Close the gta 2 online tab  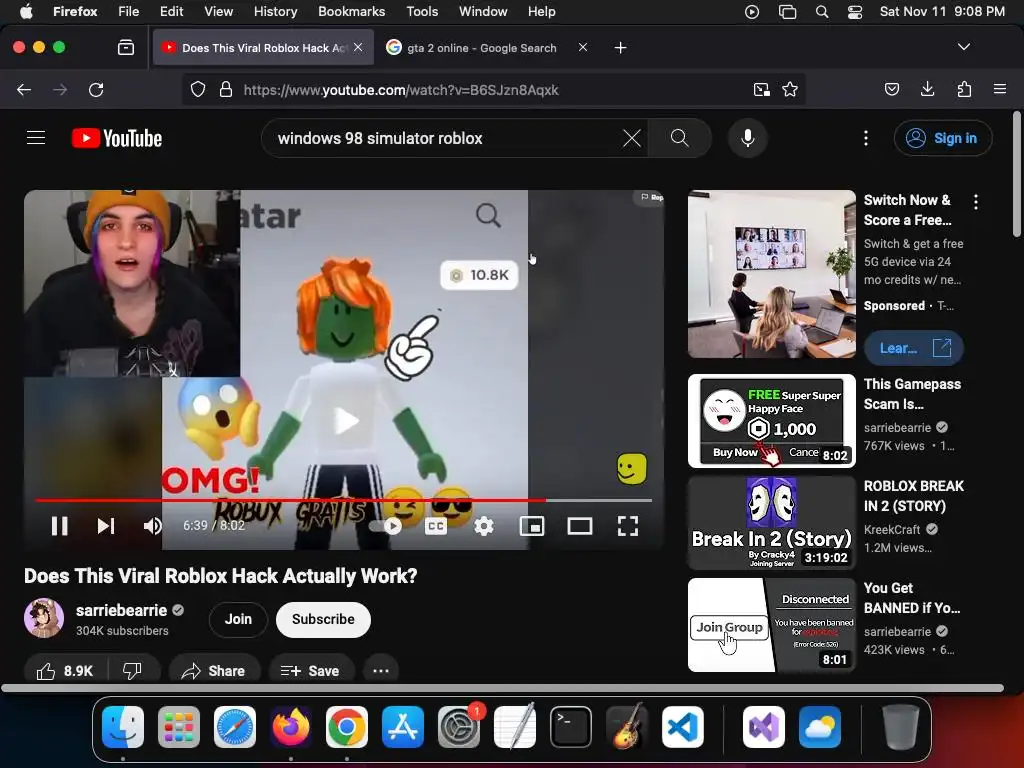click(x=583, y=48)
